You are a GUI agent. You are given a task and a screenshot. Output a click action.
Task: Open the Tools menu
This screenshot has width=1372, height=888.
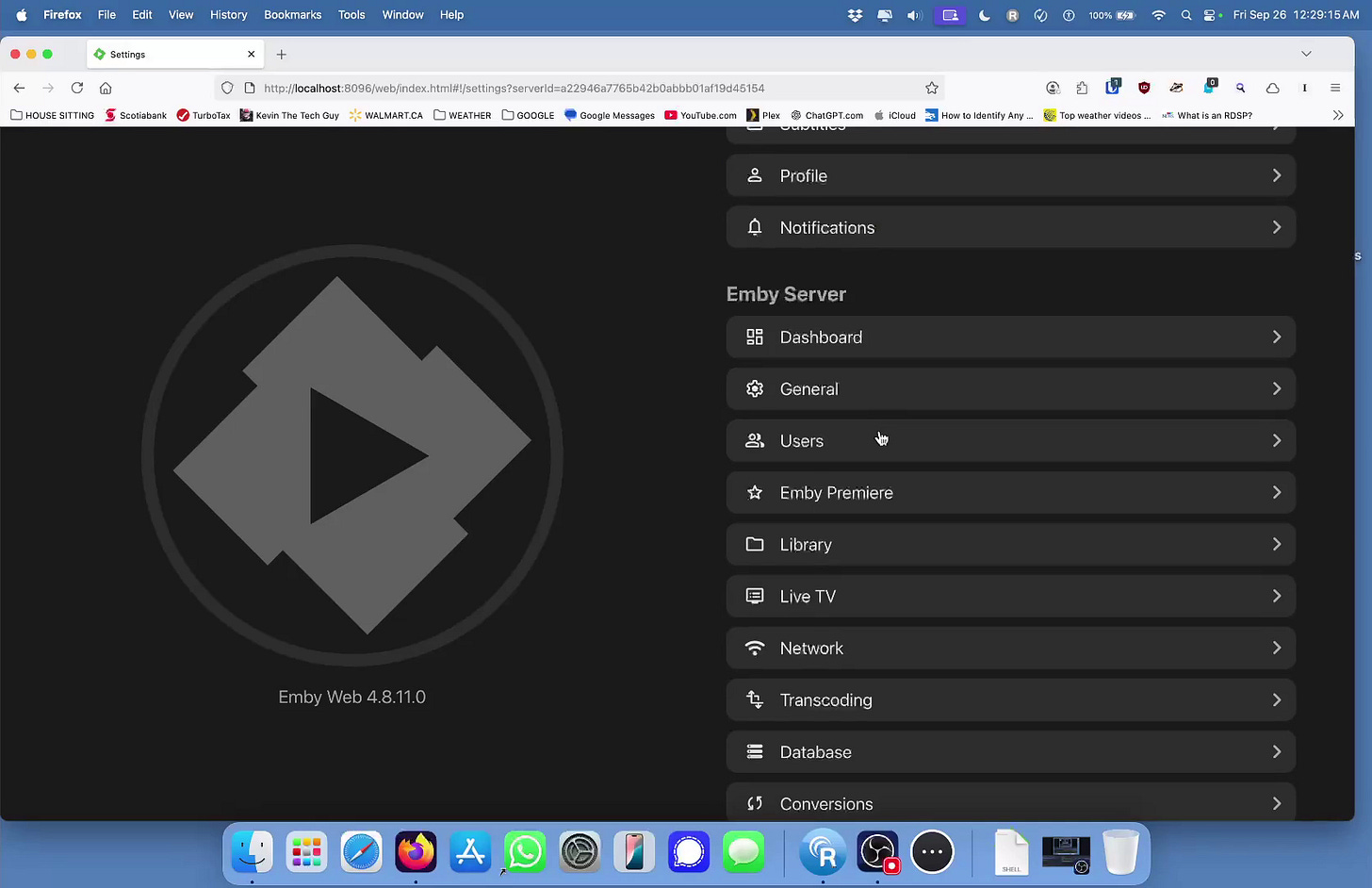click(x=351, y=15)
